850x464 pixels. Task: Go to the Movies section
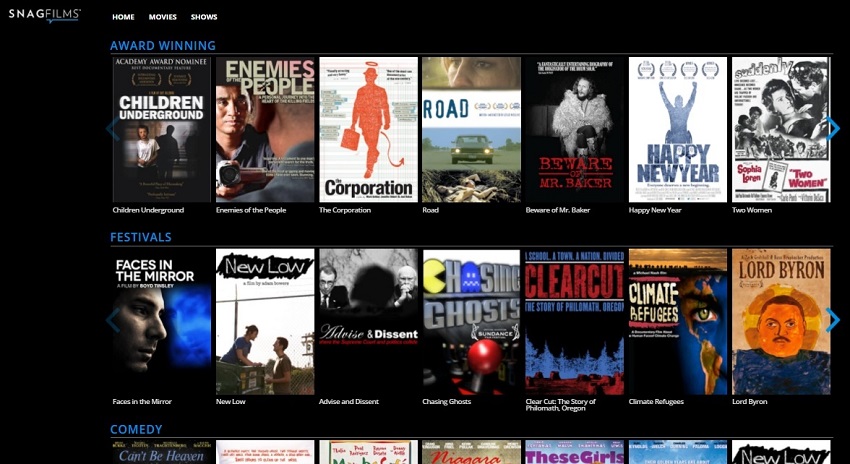162,17
